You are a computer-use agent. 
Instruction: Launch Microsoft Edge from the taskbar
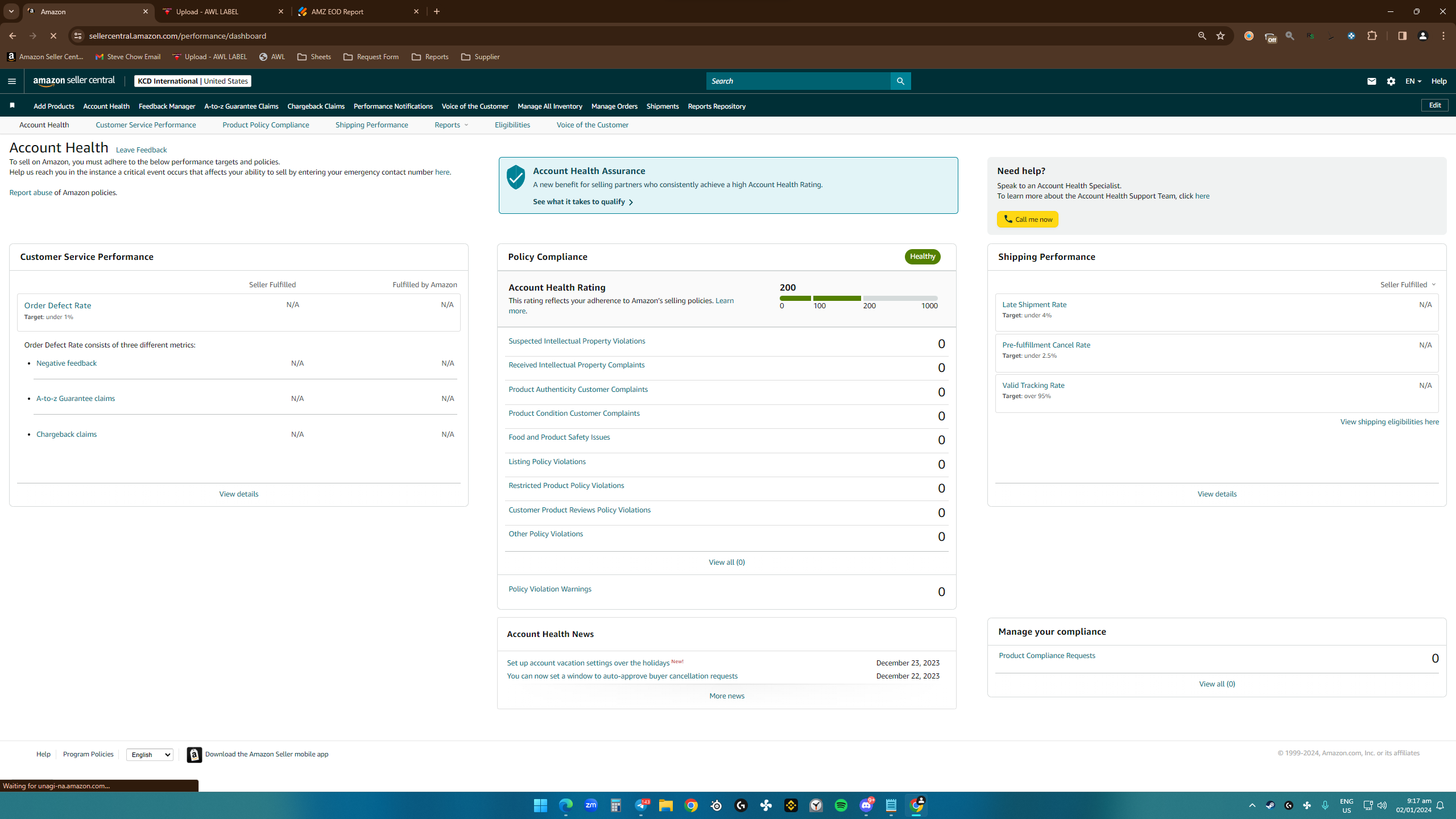pyautogui.click(x=566, y=805)
